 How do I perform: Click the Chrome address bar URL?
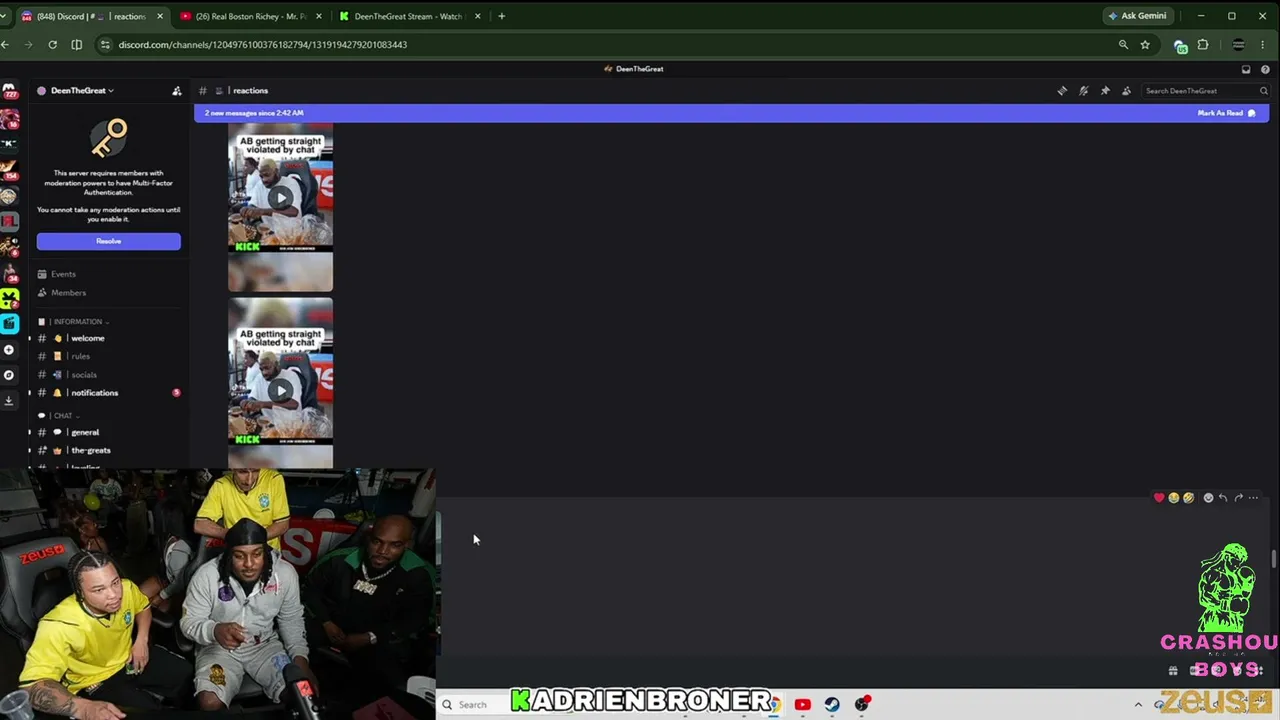pyautogui.click(x=263, y=45)
